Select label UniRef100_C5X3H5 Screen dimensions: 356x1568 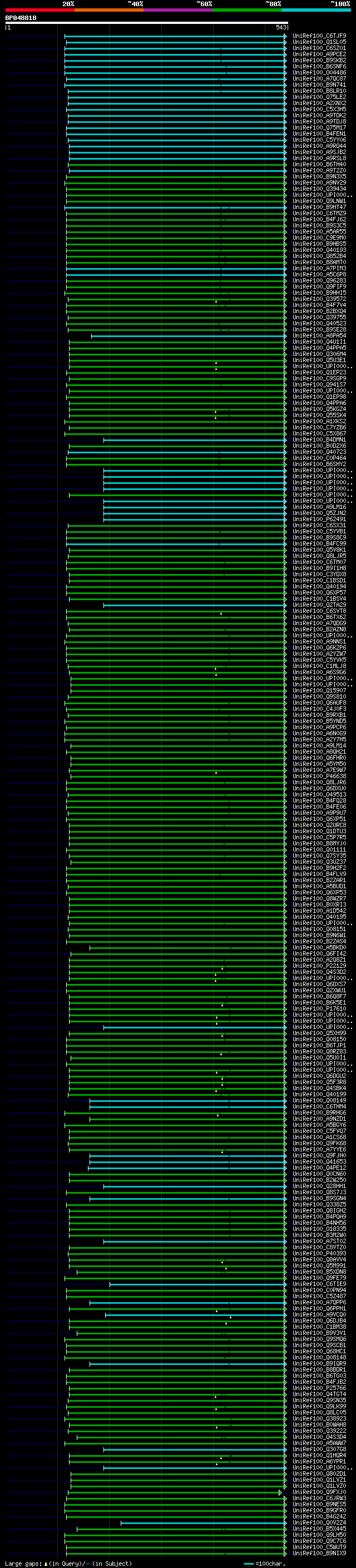coord(319,109)
